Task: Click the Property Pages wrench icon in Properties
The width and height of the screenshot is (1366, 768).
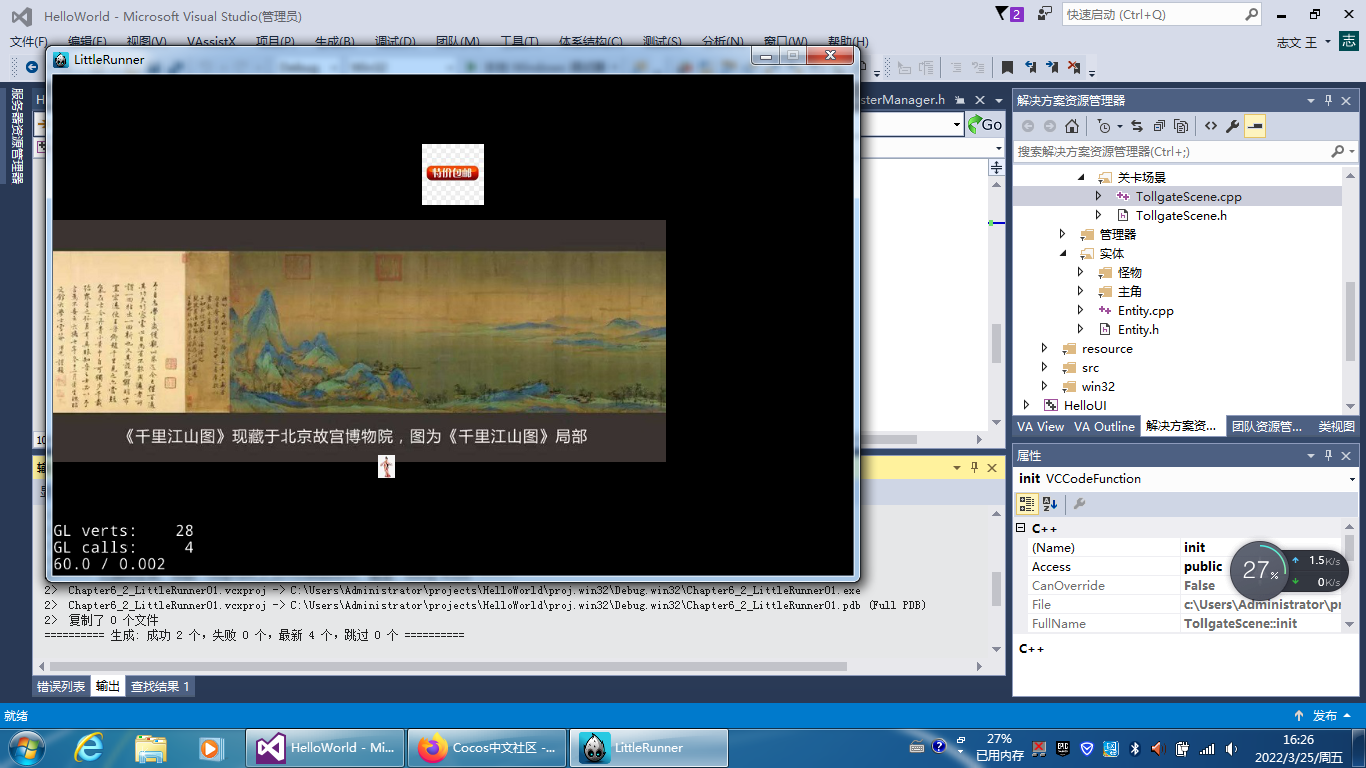Action: click(x=1079, y=504)
